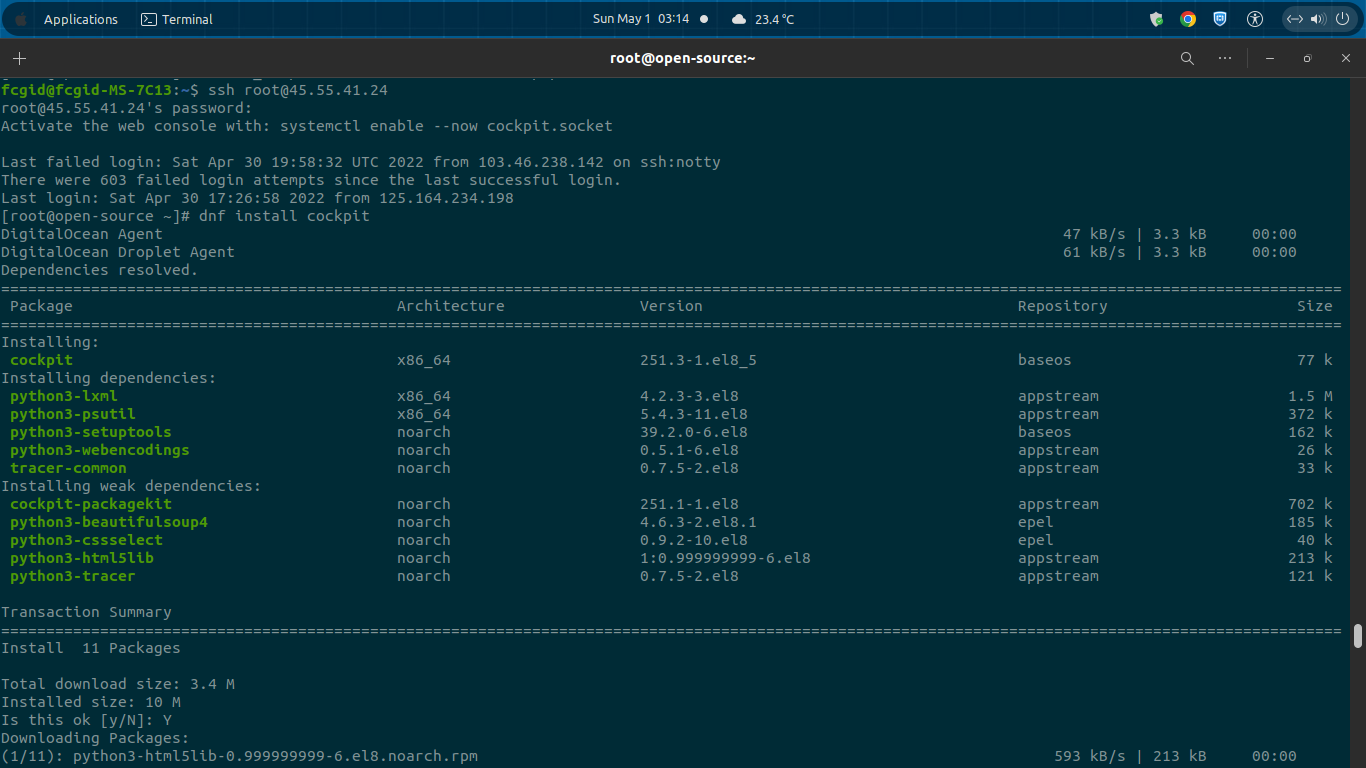Viewport: 1366px width, 768px height.
Task: Click the 'DigitalOcean Droplet Agent' line
Action: pos(118,252)
